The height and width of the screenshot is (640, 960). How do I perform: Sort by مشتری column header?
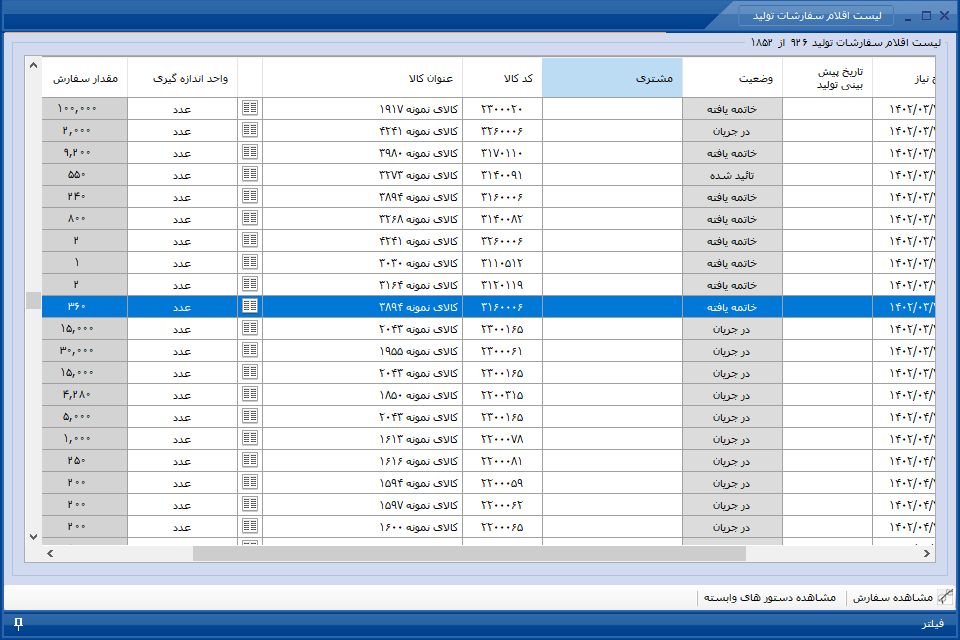coord(612,78)
